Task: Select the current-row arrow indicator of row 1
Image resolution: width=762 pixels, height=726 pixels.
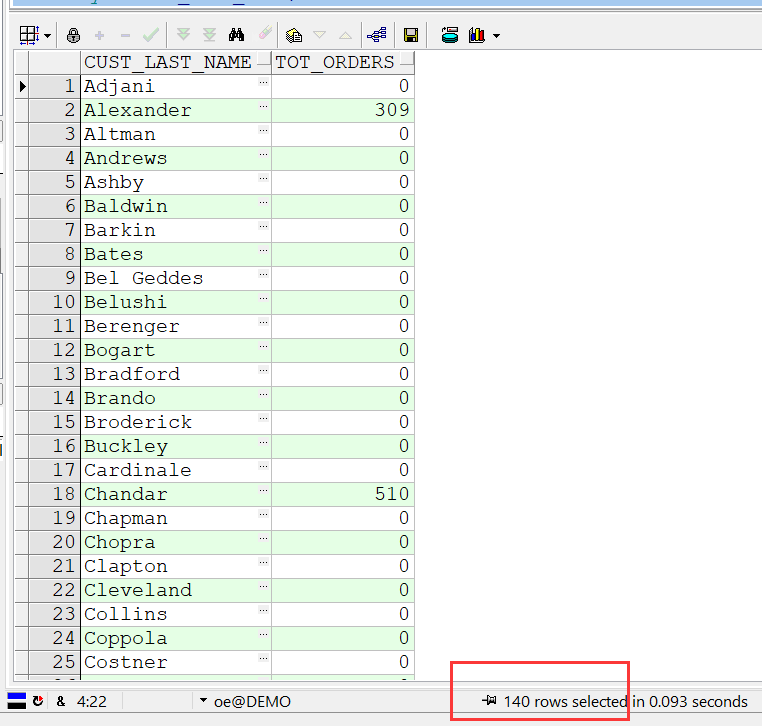Action: coord(22,86)
